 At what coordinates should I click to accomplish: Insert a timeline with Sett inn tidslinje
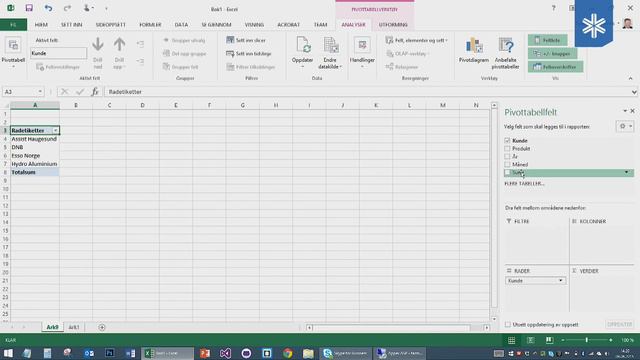249,53
